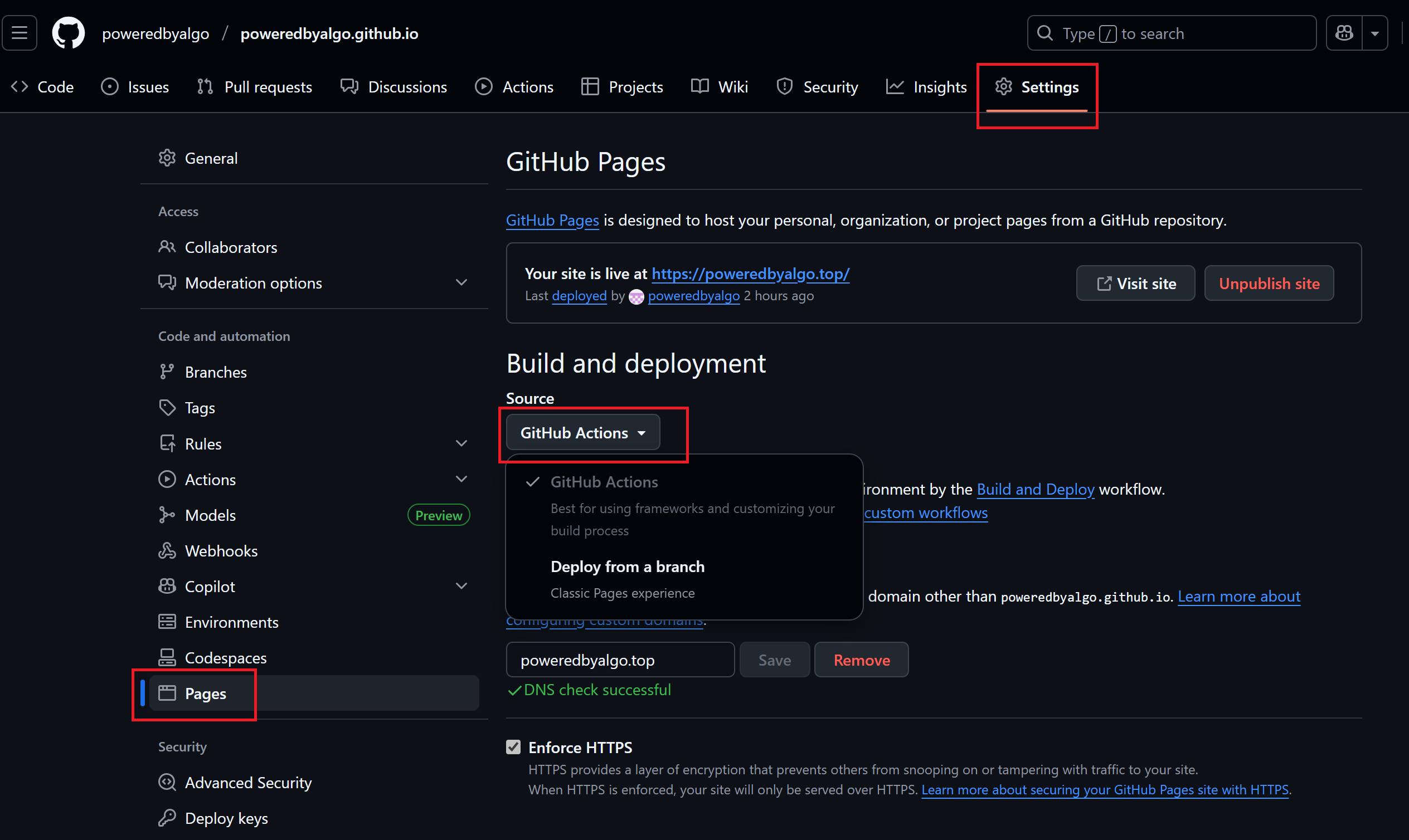
Task: Click the custom domain input field
Action: click(x=620, y=660)
